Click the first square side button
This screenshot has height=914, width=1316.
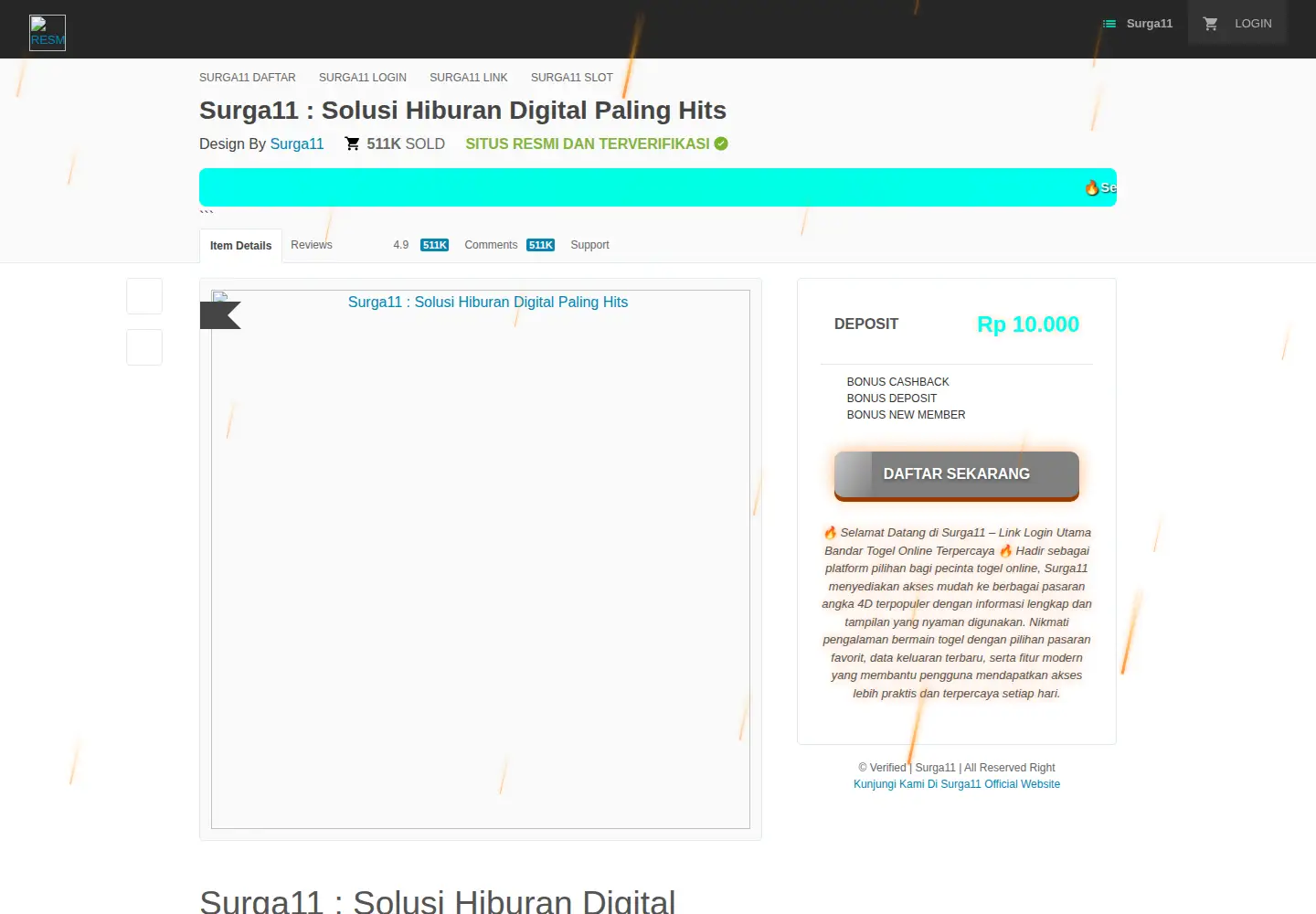click(x=144, y=296)
